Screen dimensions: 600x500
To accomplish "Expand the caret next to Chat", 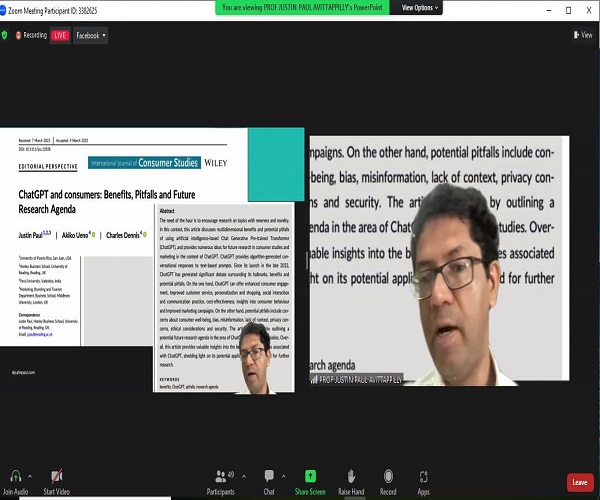I will point(284,477).
